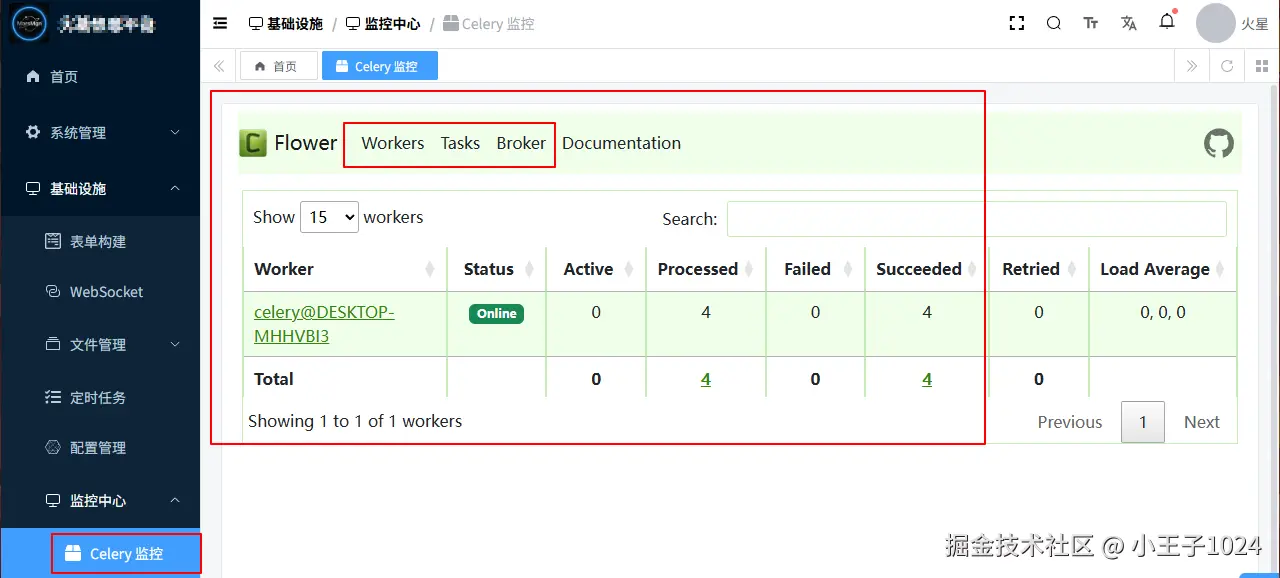Click the Previous pagination button

[x=1069, y=422]
